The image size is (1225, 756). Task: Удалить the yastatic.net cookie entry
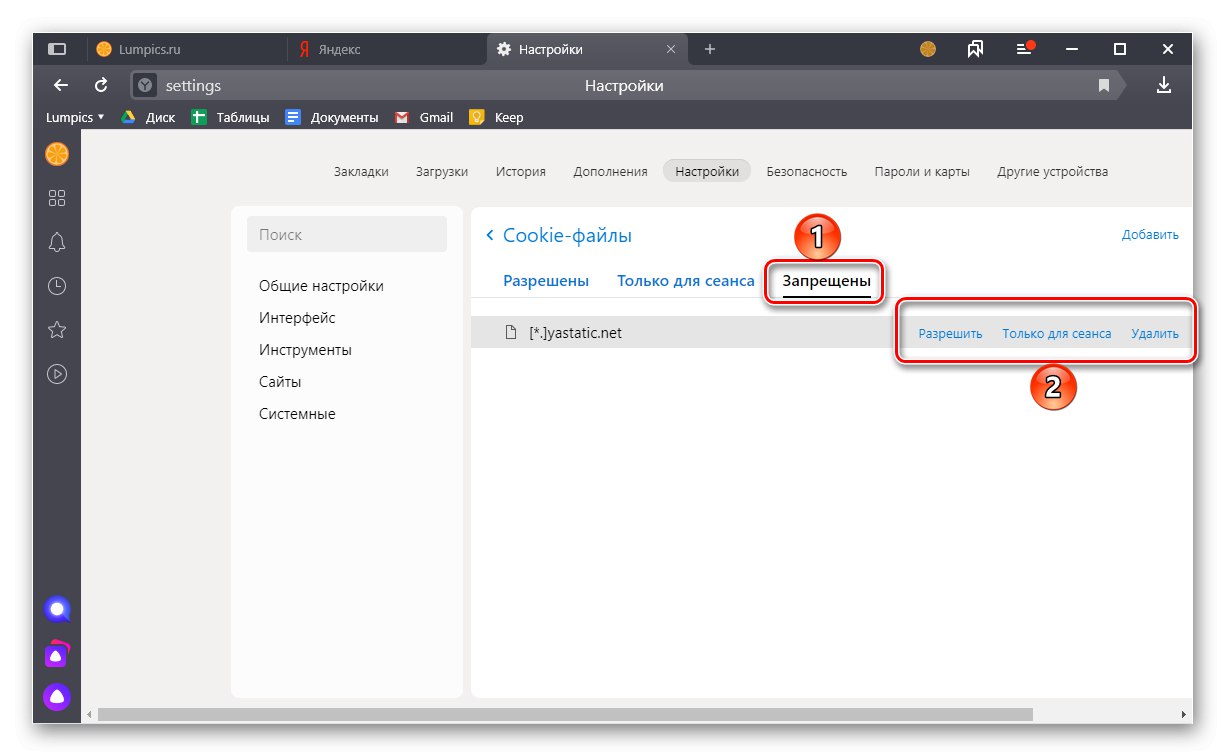(x=1155, y=333)
